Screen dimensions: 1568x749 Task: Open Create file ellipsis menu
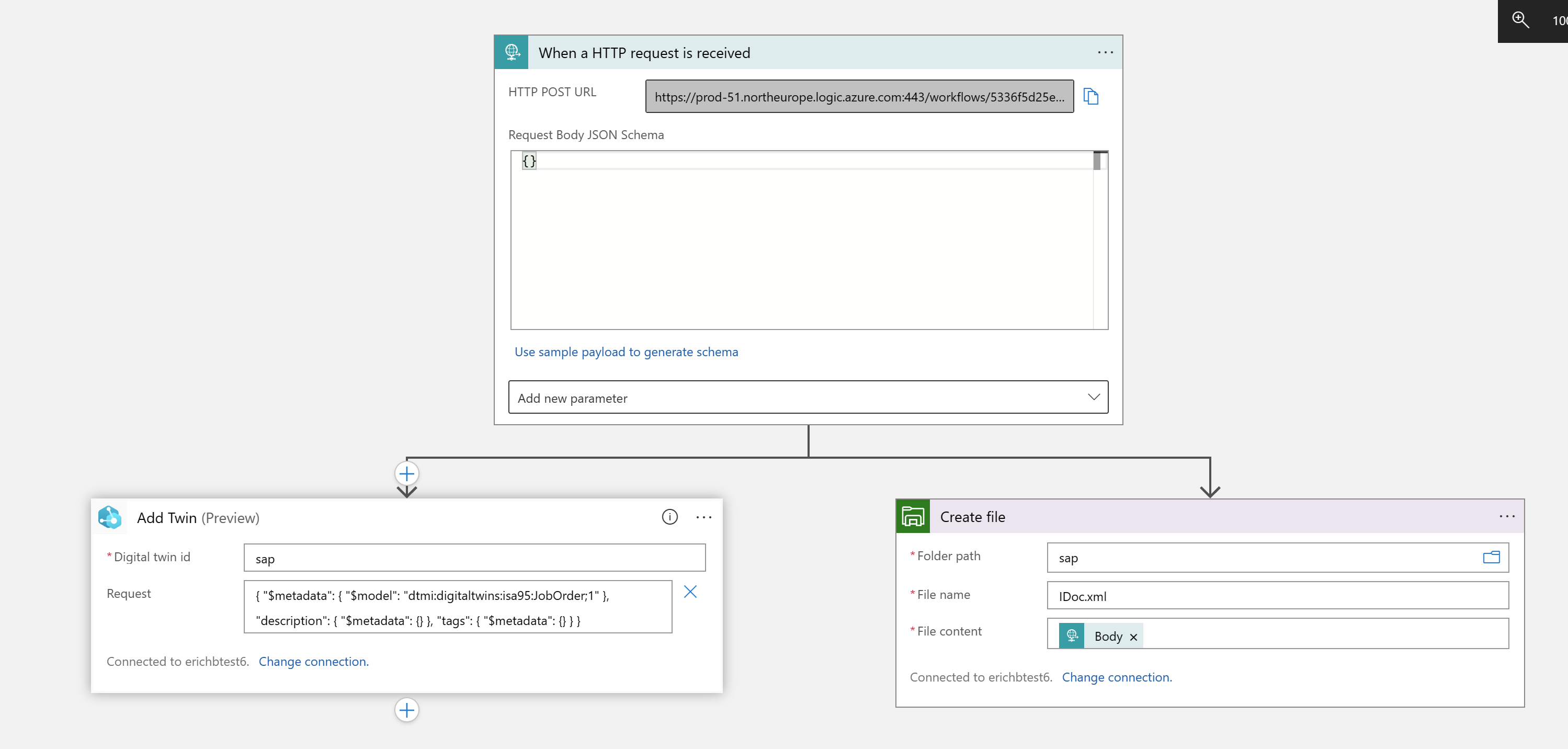click(1506, 516)
